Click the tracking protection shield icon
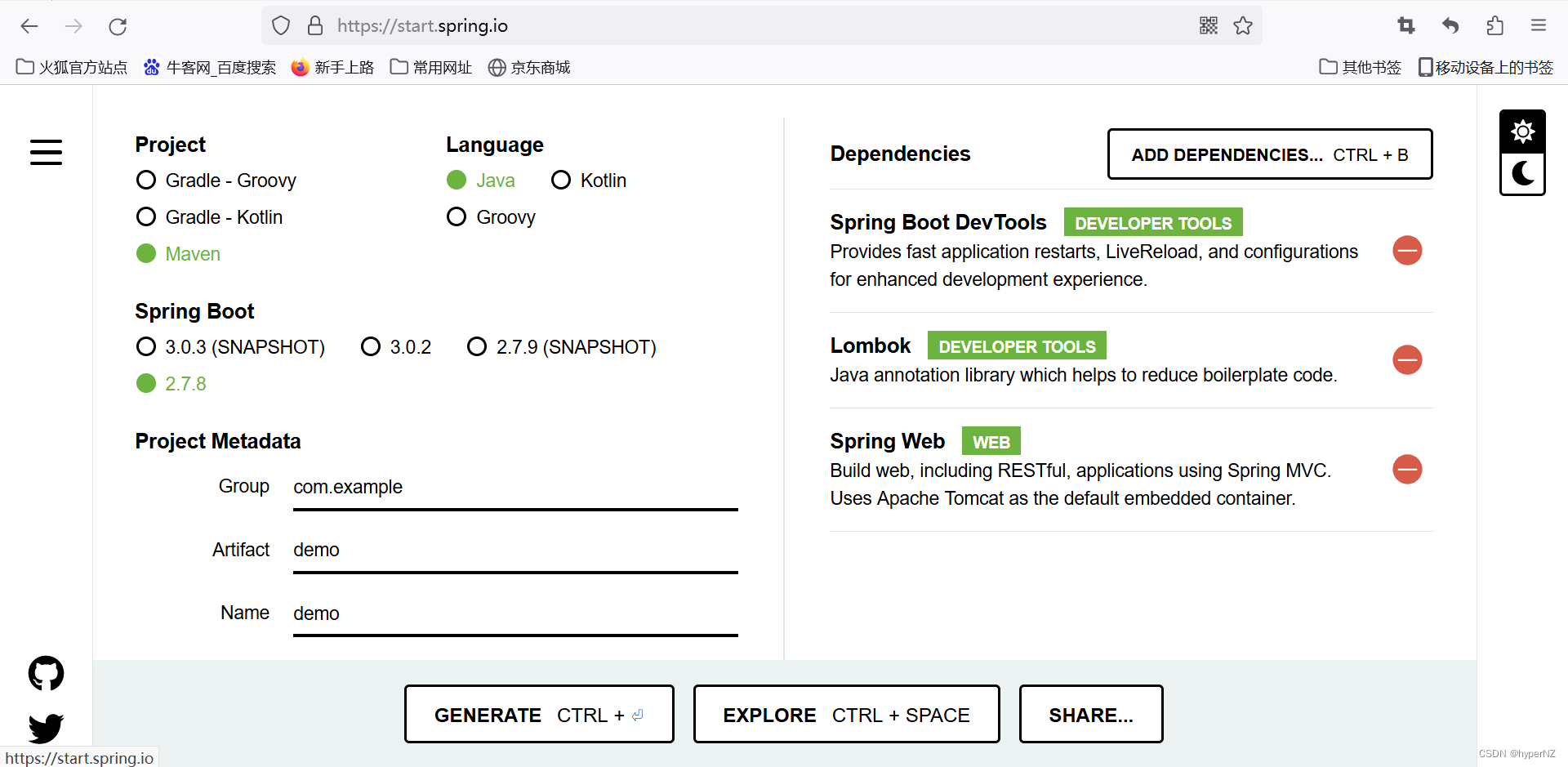 pyautogui.click(x=281, y=26)
